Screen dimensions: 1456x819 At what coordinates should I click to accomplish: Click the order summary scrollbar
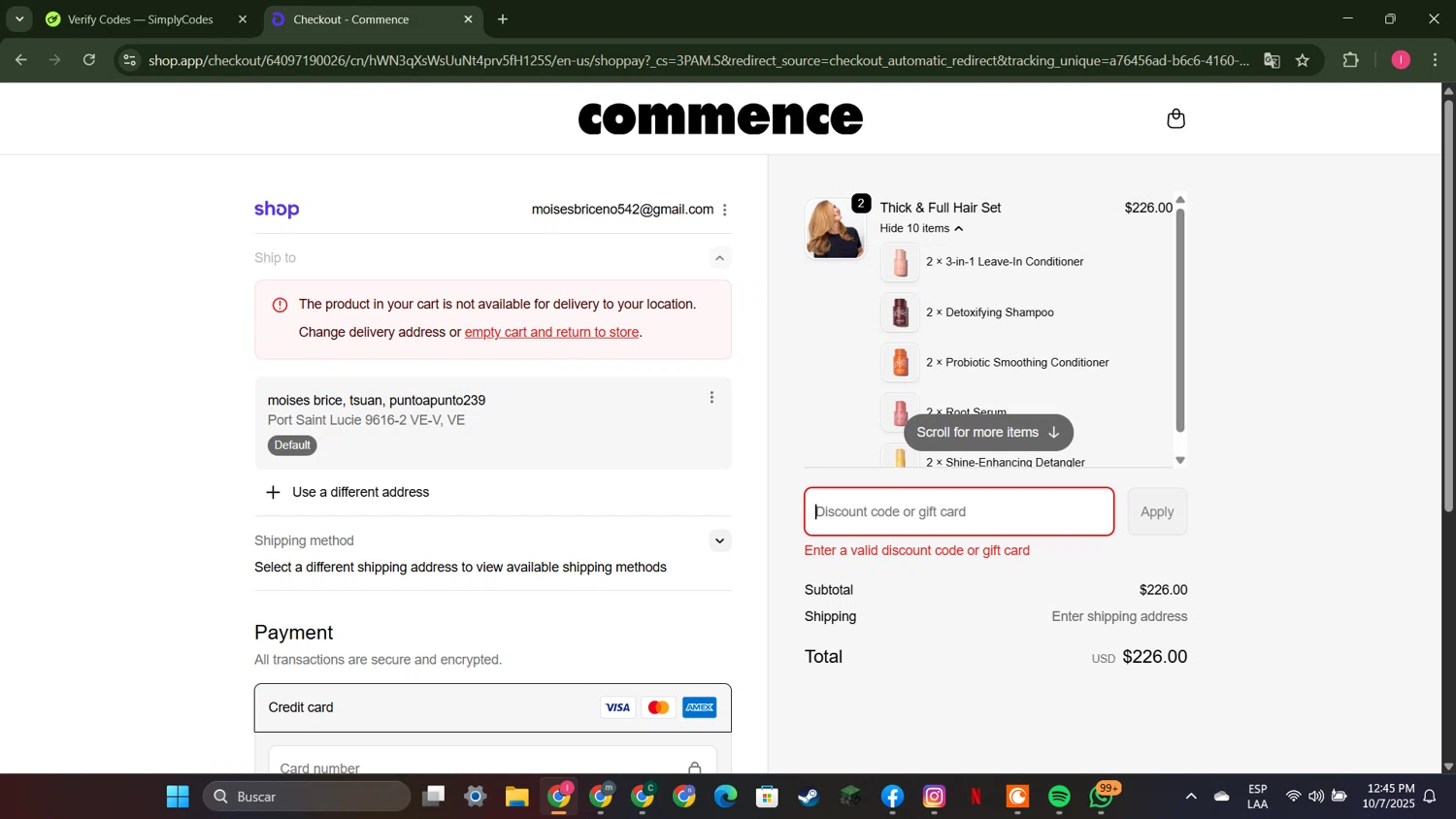coord(1180,320)
